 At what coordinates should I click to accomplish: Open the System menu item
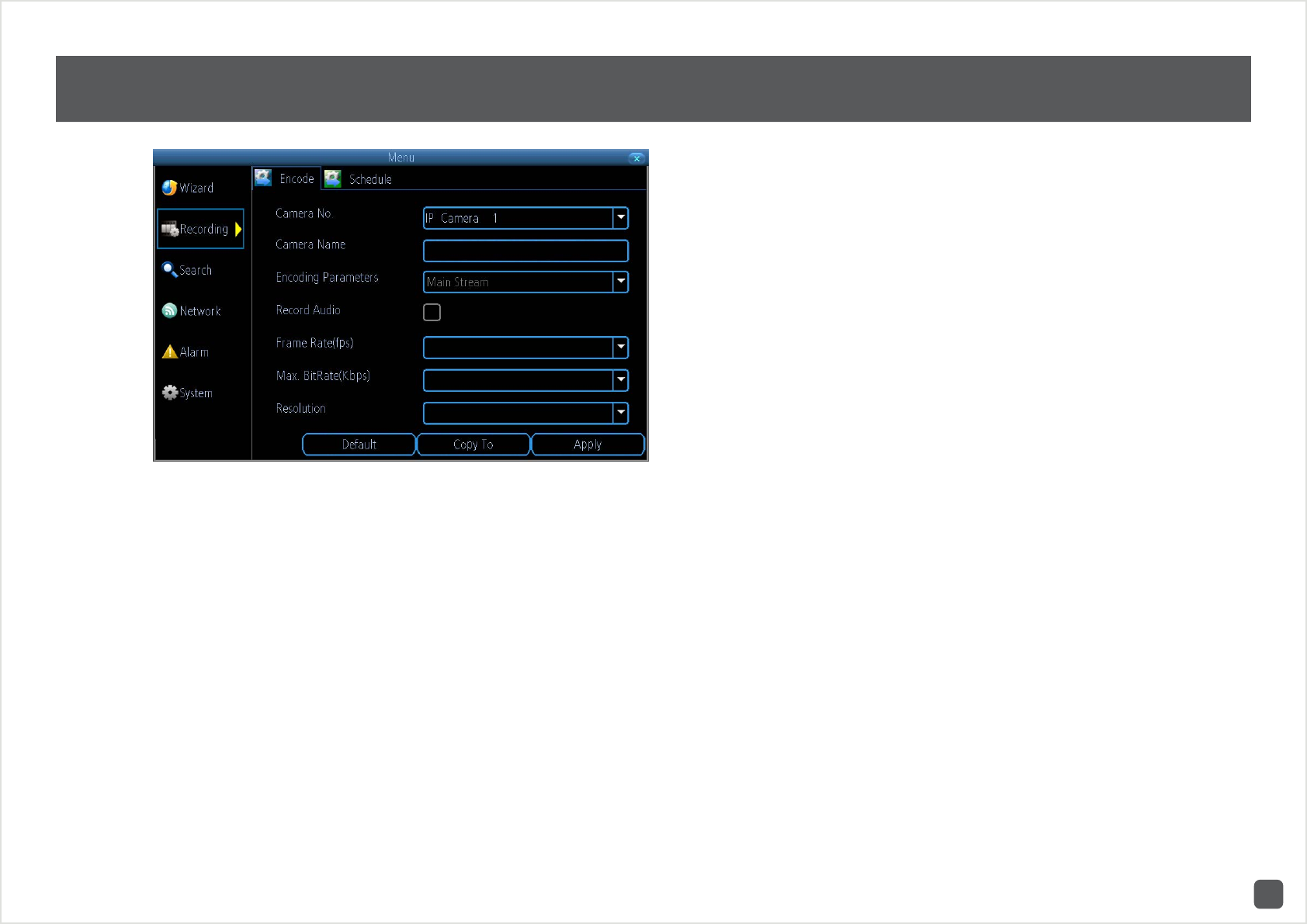(x=187, y=393)
